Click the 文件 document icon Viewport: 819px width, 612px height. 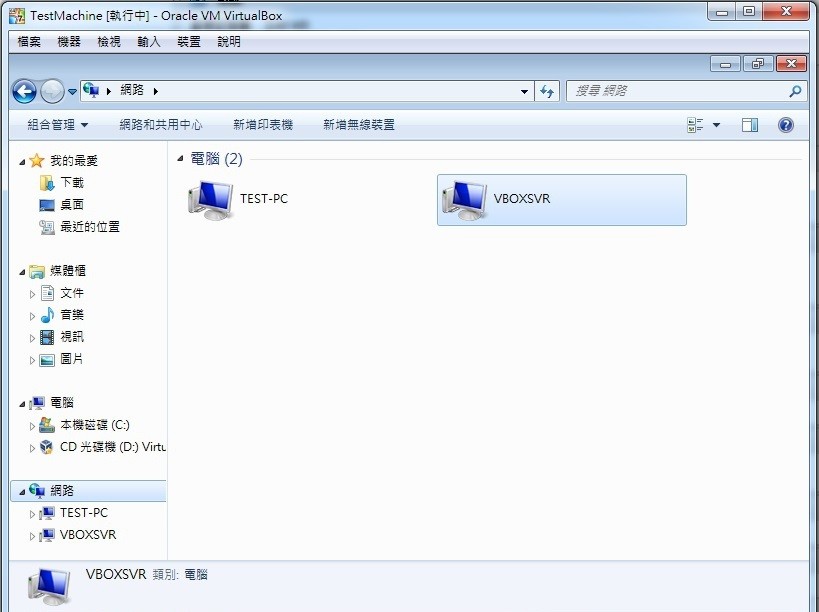point(47,293)
